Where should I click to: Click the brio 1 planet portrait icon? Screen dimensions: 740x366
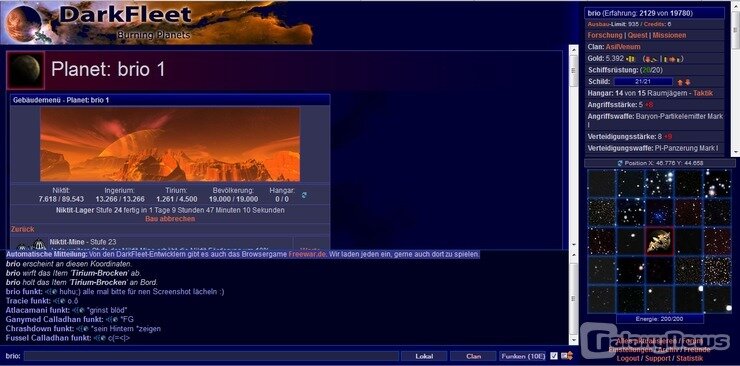[25, 70]
